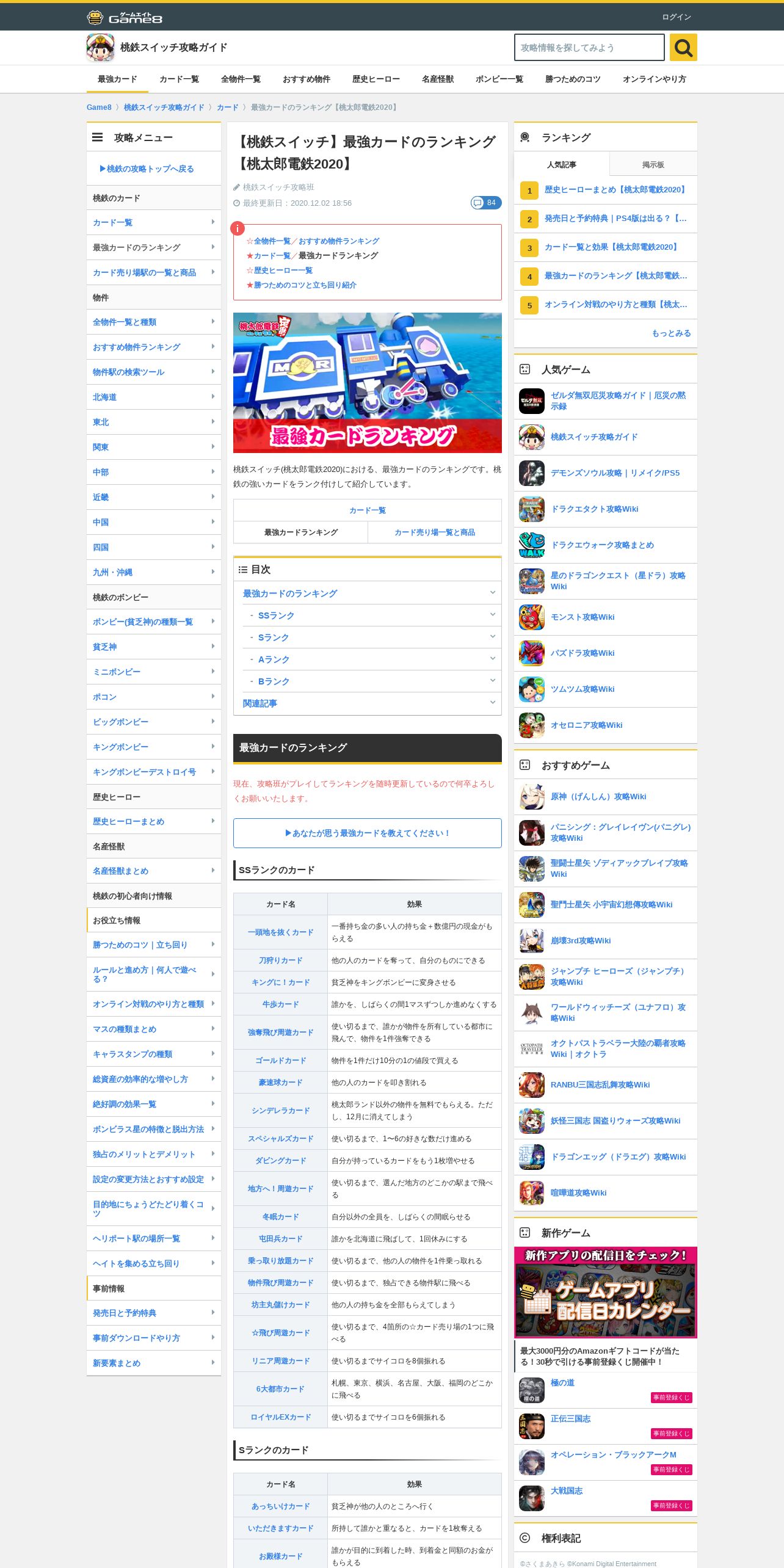Click the ロイヤルEXカード table link
The width and height of the screenshot is (784, 1568).
click(281, 1417)
